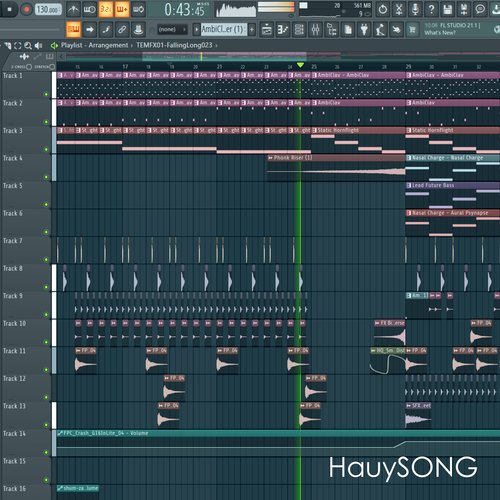Click the 0:43:45 time display
The height and width of the screenshot is (500, 500).
point(184,10)
